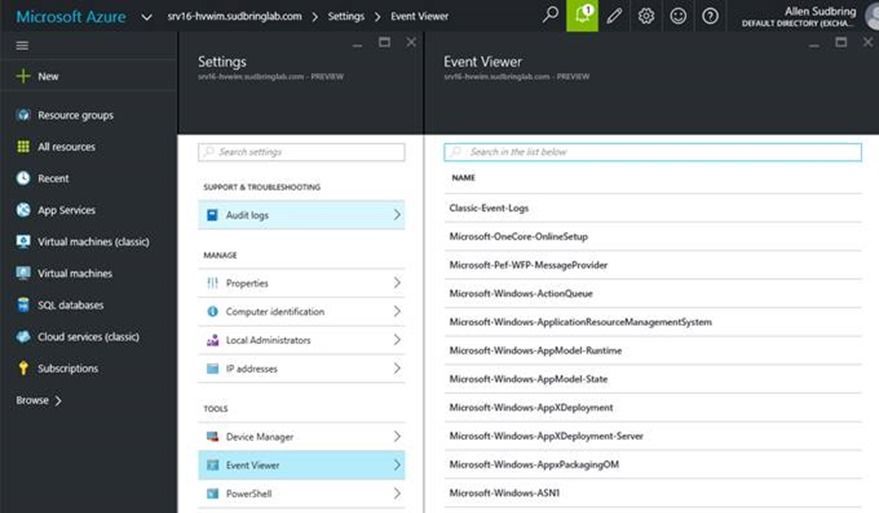The image size is (879, 513).
Task: Click the smiley feedback icon
Action: (678, 16)
